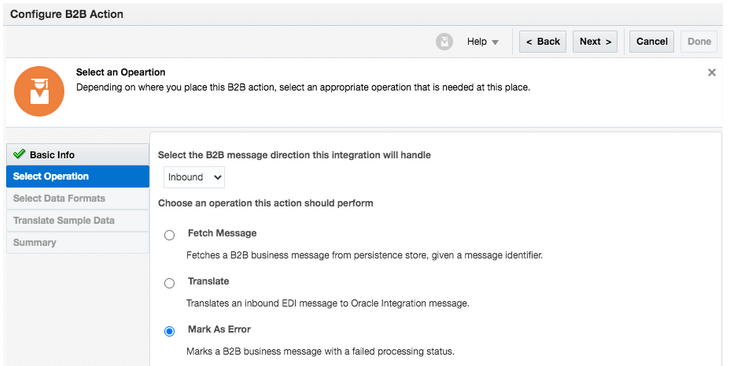Click the disabled Done button
The width and height of the screenshot is (729, 366).
(699, 42)
